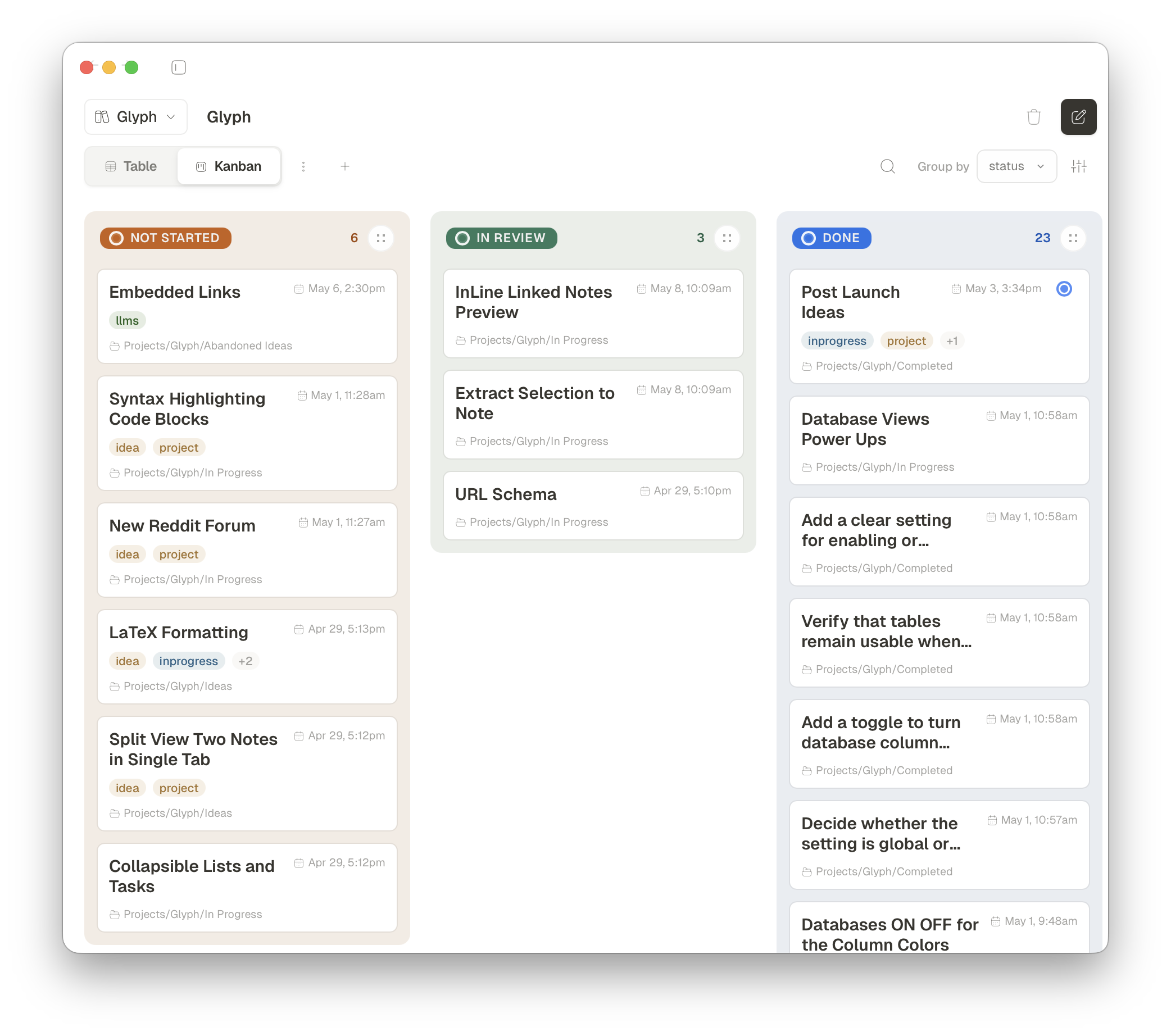Click Projects/Glyph/Ideas path on LaTeX Formatting
The image size is (1171, 1036).
[x=178, y=687]
